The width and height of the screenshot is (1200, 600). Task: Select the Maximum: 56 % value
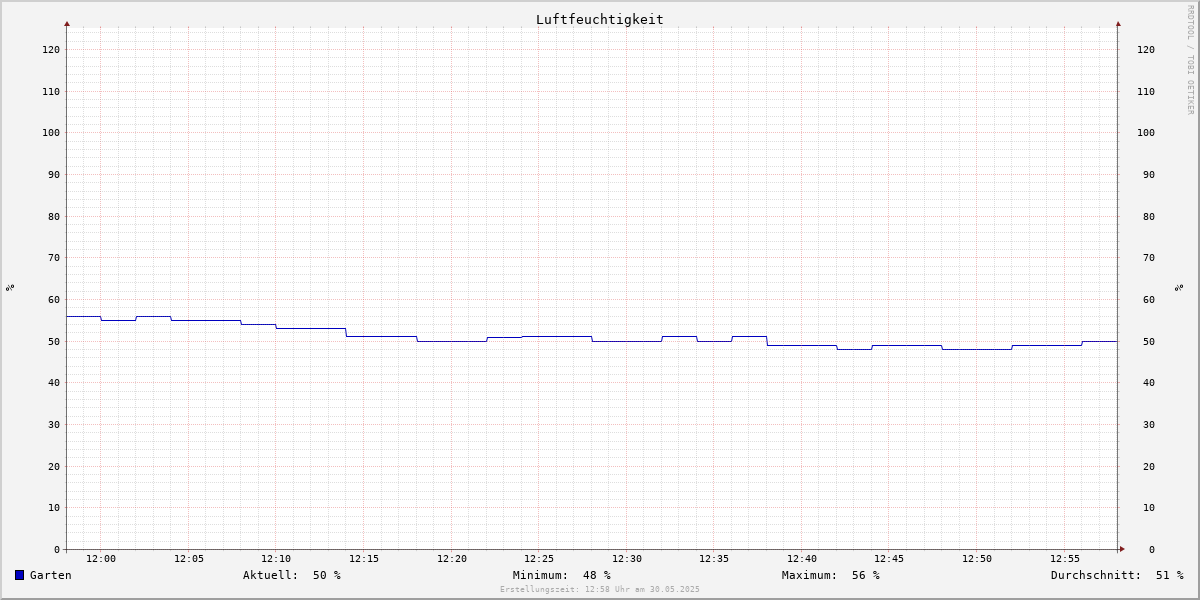pyautogui.click(x=831, y=575)
